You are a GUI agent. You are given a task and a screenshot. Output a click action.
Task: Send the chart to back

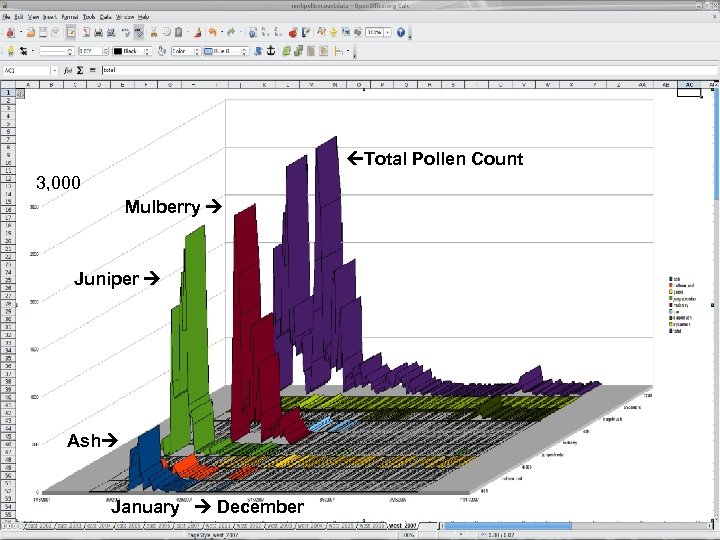(x=298, y=51)
